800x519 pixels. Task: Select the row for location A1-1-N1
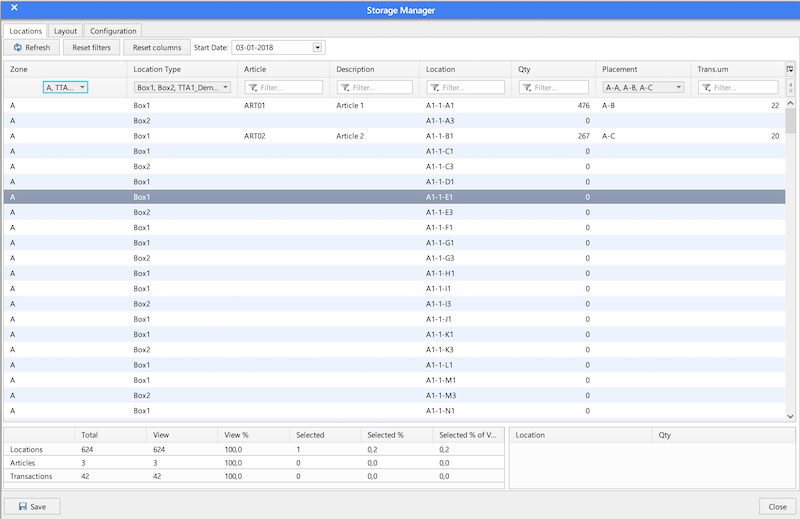(x=394, y=411)
